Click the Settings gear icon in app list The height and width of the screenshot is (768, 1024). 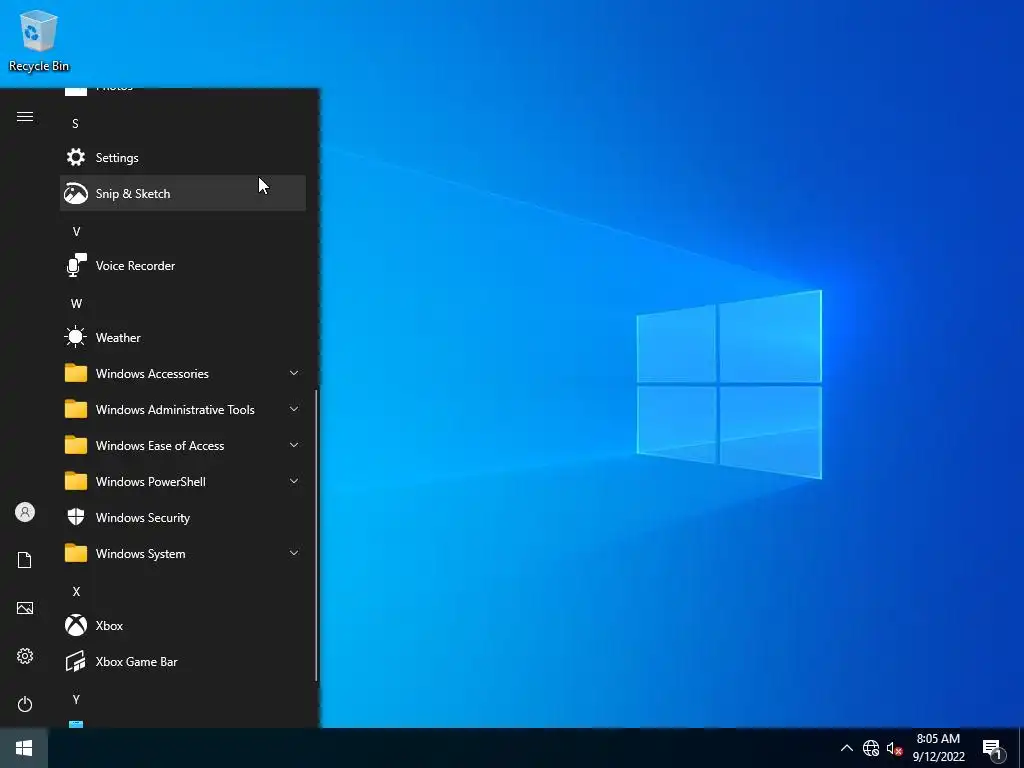(x=76, y=157)
